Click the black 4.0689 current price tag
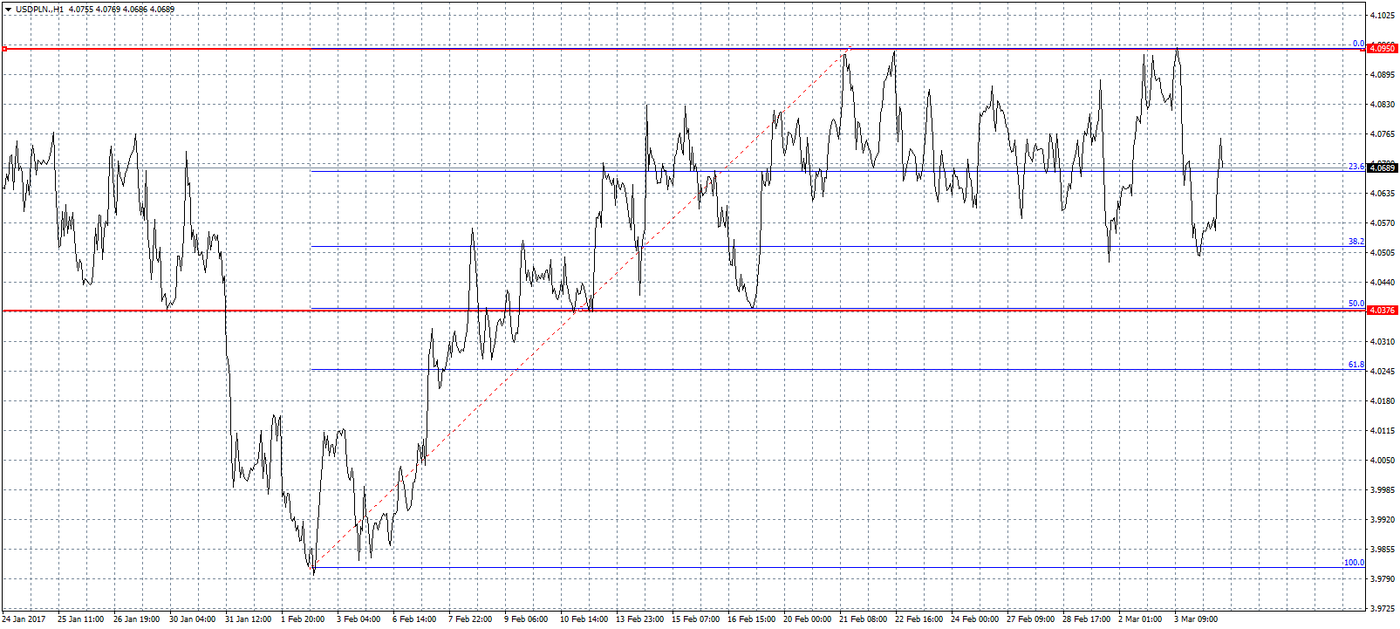The image size is (1400, 629). tap(1381, 168)
